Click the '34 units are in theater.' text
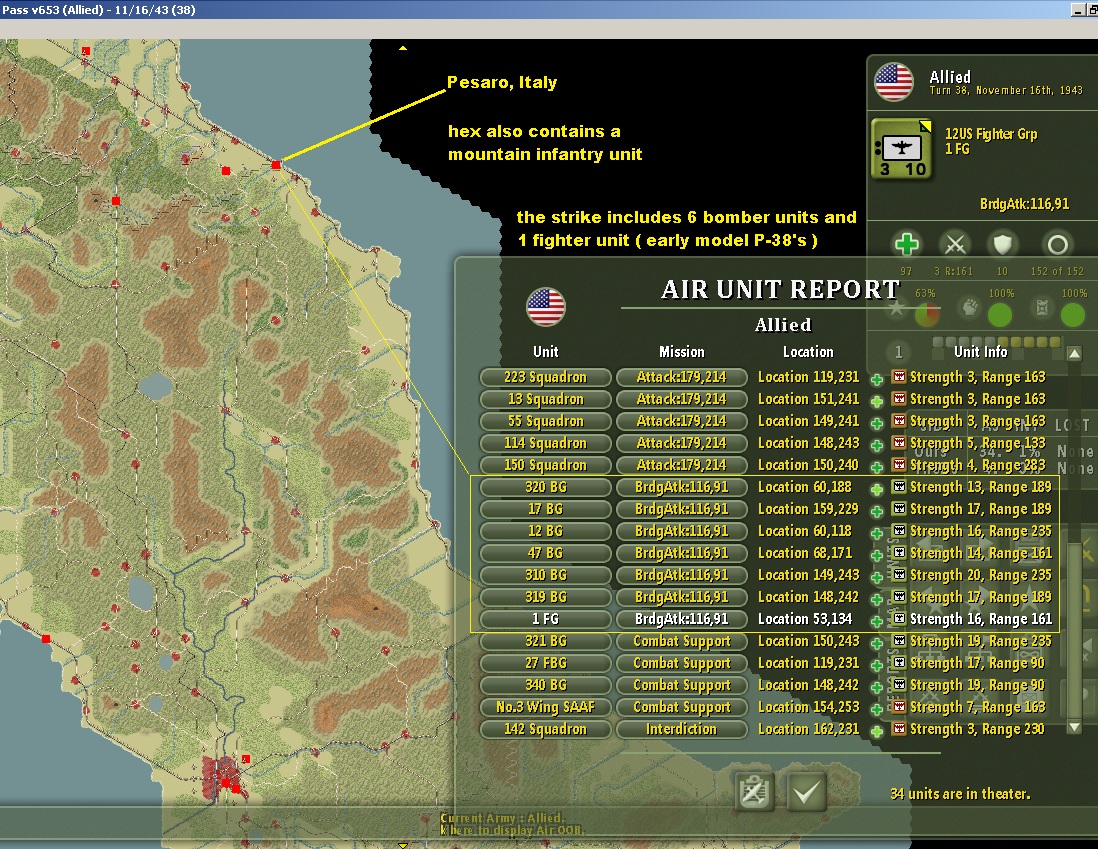 tap(960, 794)
